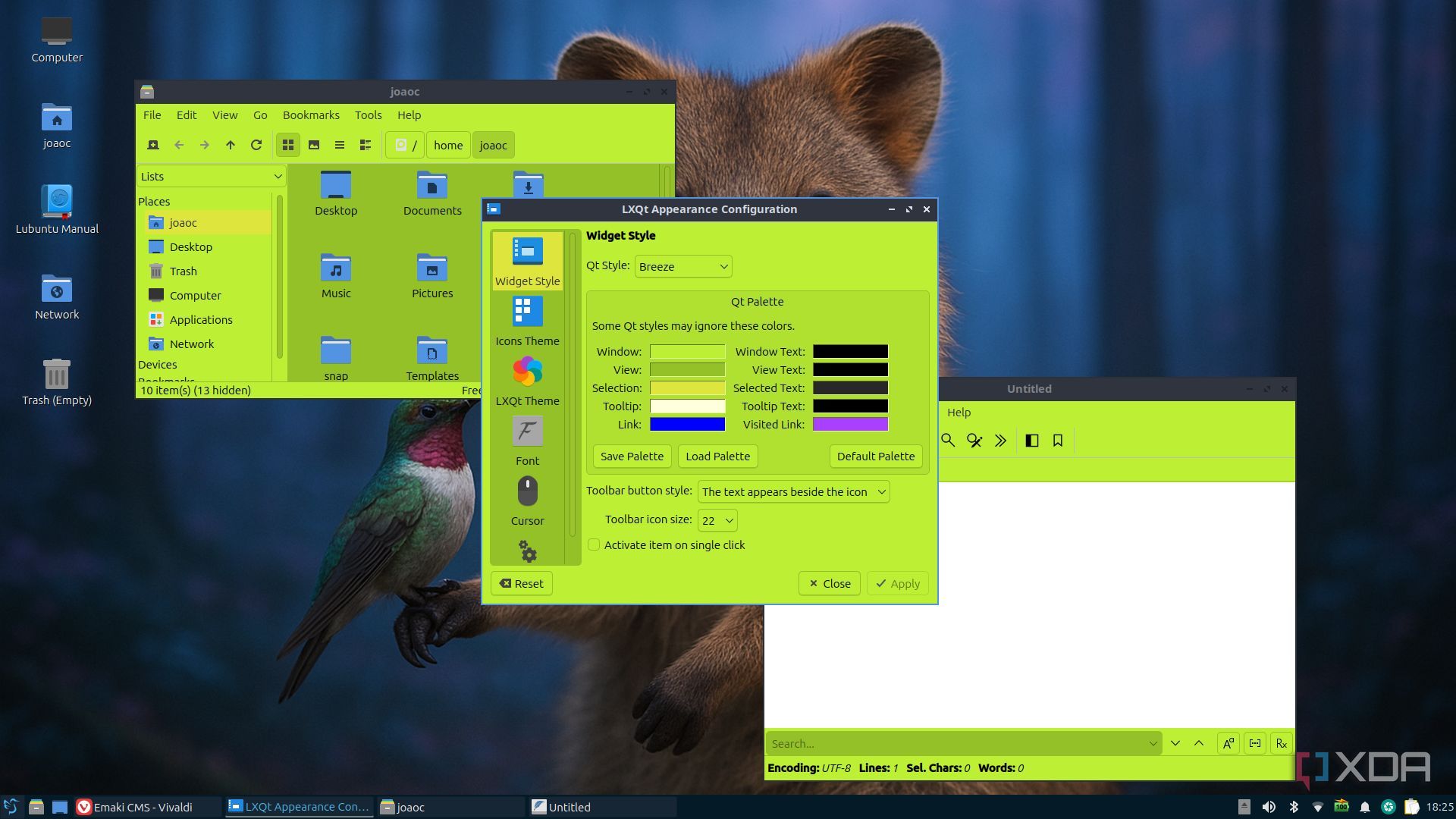Enable Activate item on single click
The width and height of the screenshot is (1456, 819).
594,544
